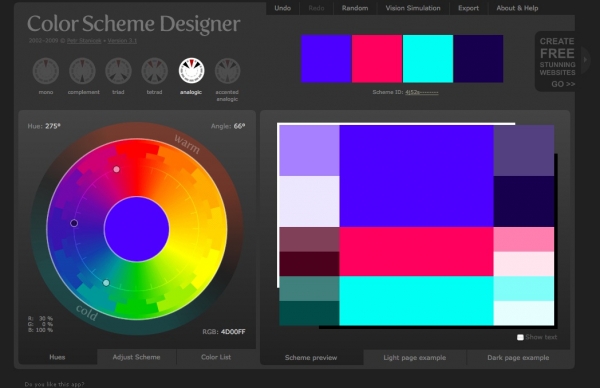Click the dark teal block in the preview

[x=309, y=313]
